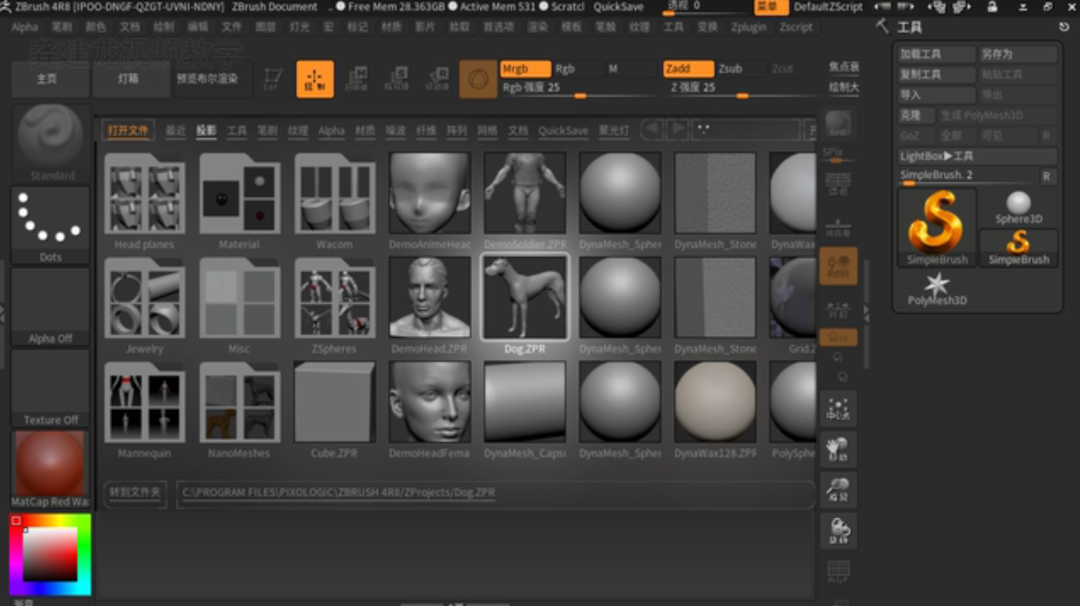Select the Rotate transform icon

(x=437, y=79)
